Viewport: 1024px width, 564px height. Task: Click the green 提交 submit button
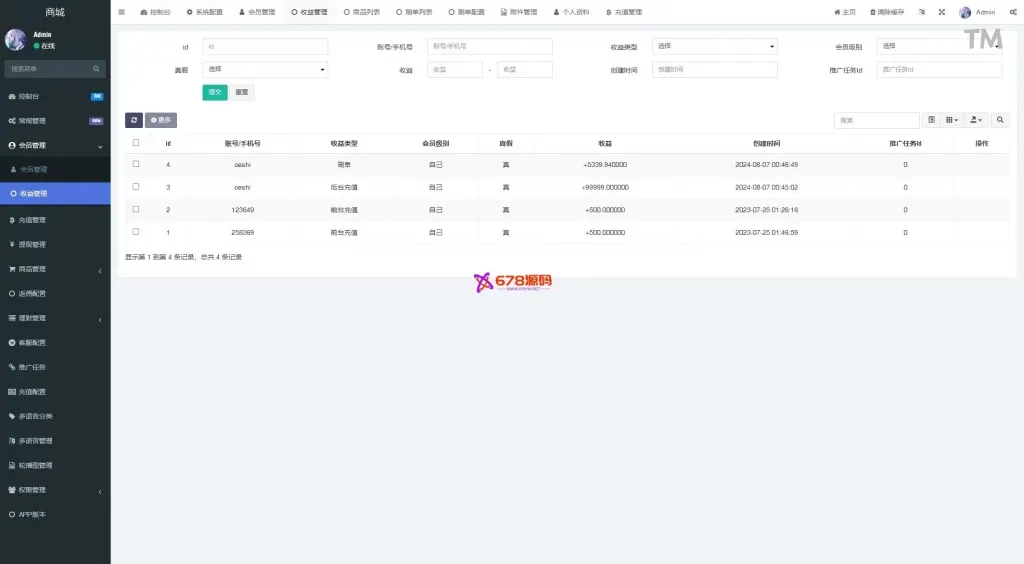click(x=214, y=92)
